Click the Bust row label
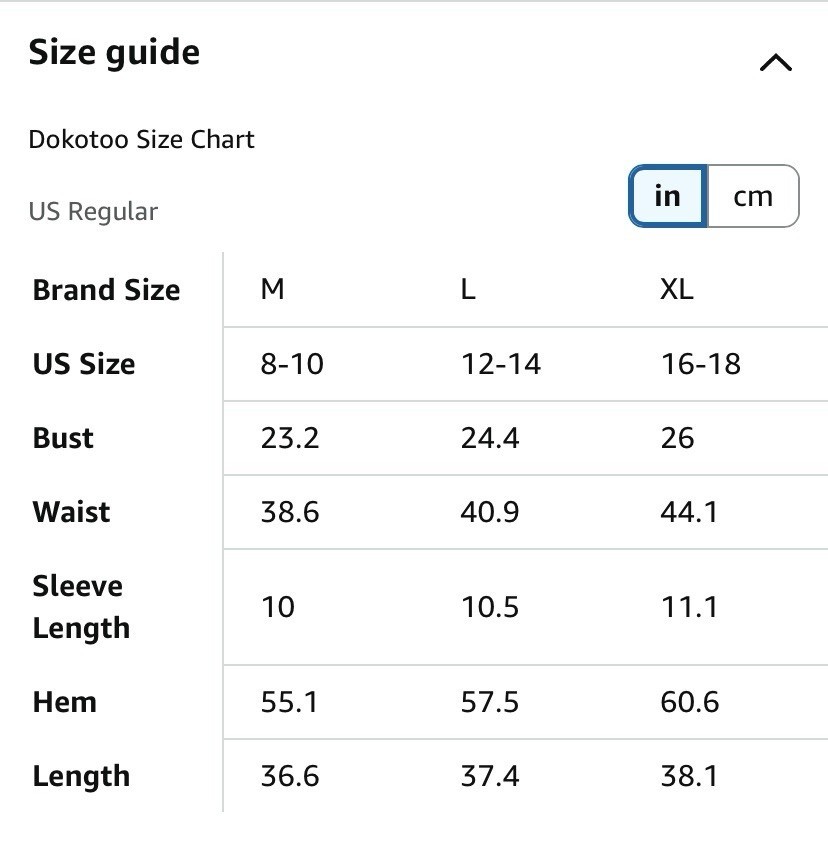Viewport: 828px width, 844px height. (x=63, y=438)
